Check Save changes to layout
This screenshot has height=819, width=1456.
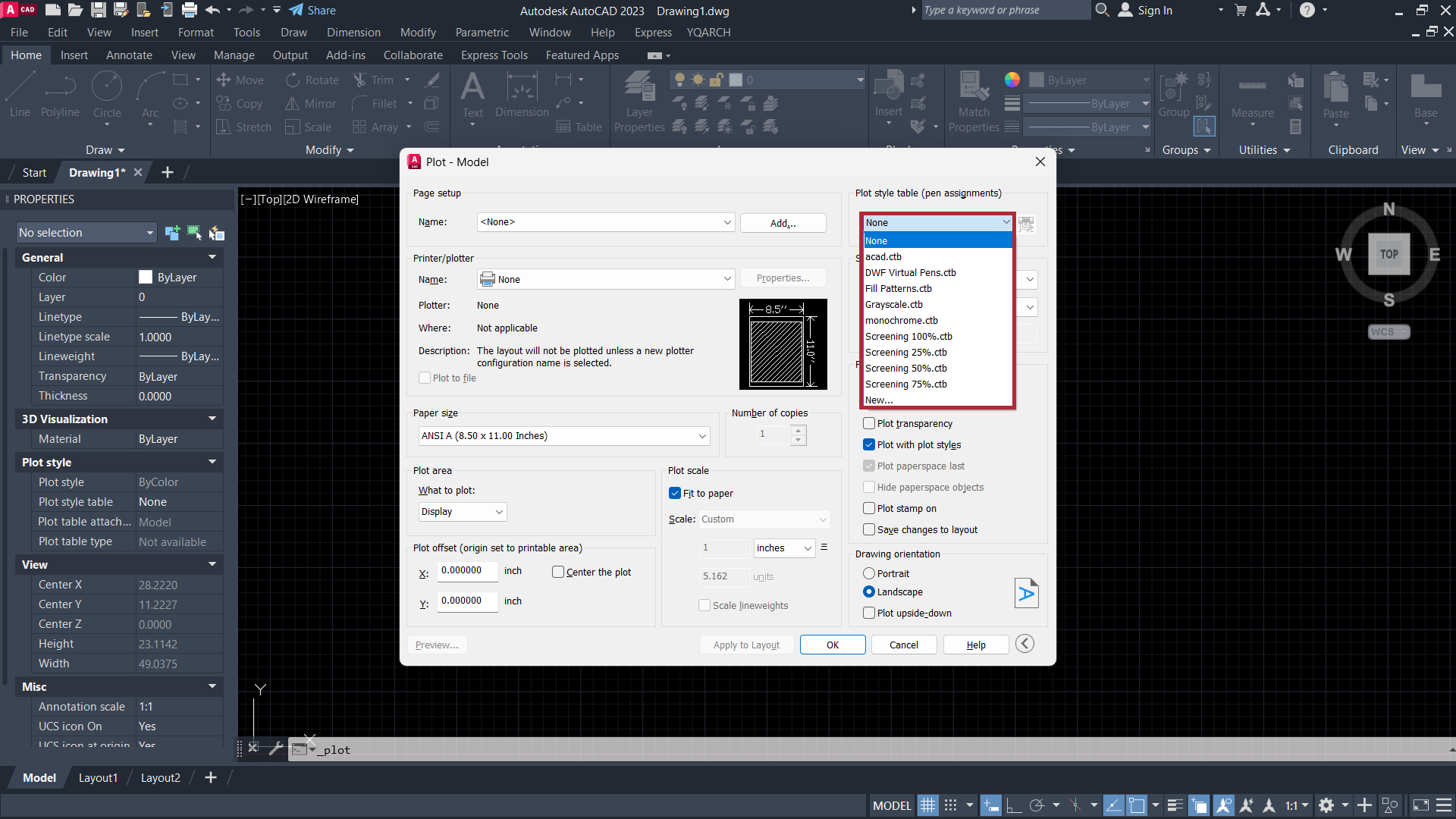869,529
